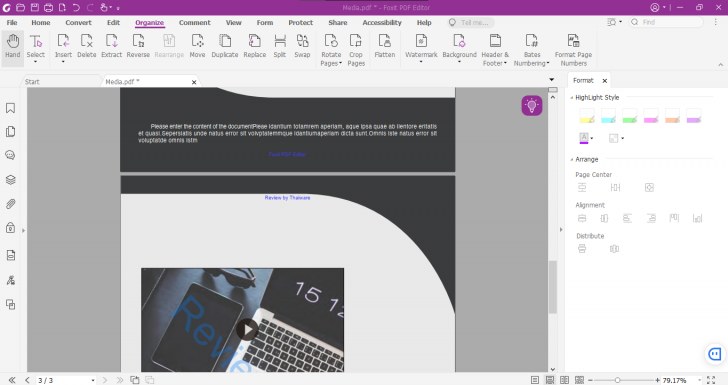The height and width of the screenshot is (385, 728).
Task: Click the document vertical scrollbar thumb
Action: pyautogui.click(x=552, y=287)
